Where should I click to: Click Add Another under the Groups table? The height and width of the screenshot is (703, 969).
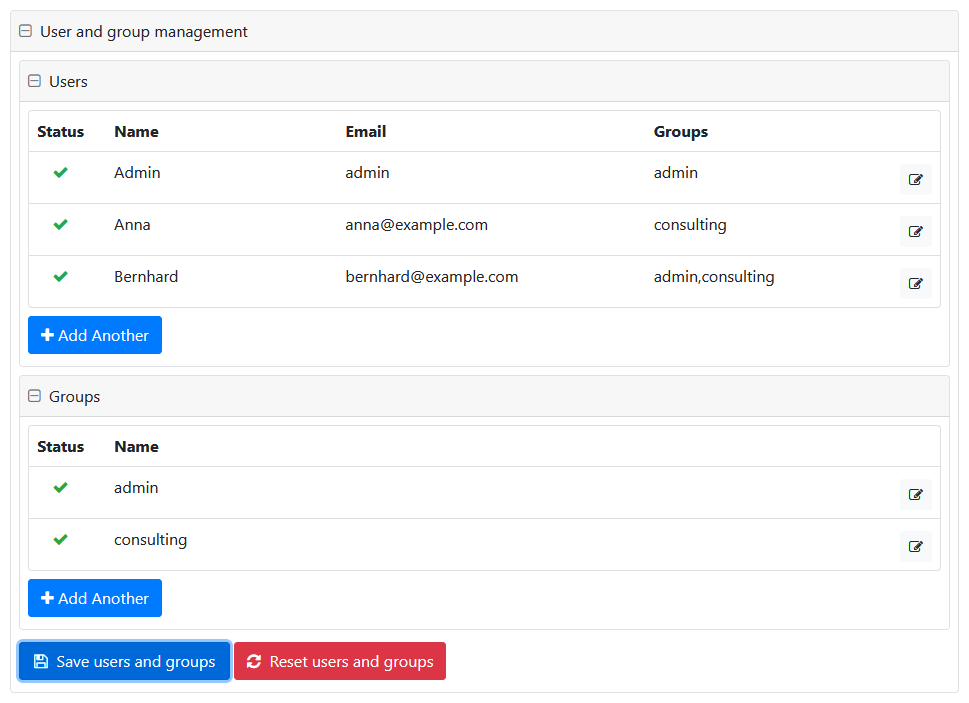coord(94,597)
